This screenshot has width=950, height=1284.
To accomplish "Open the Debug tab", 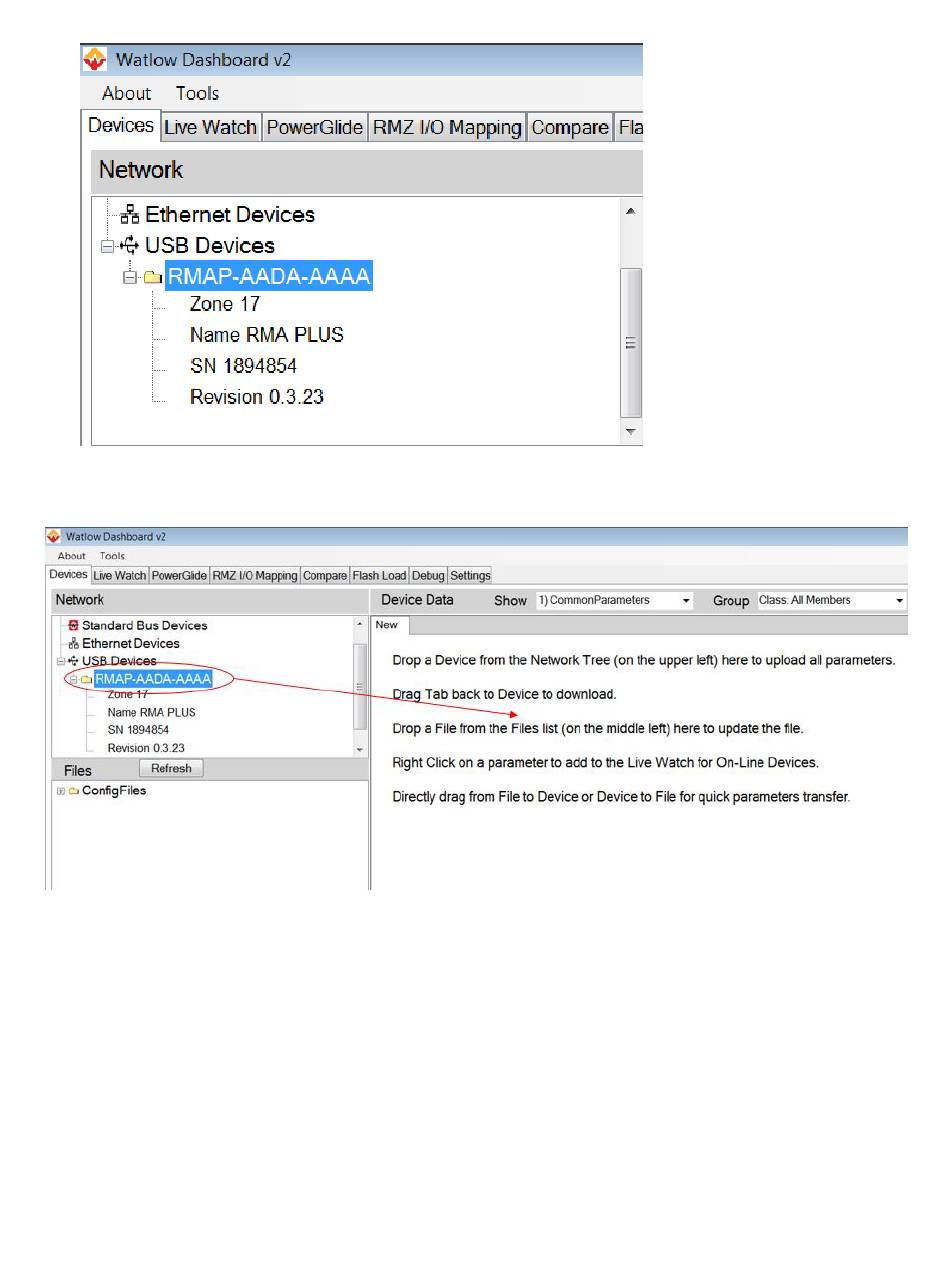I will pos(428,575).
